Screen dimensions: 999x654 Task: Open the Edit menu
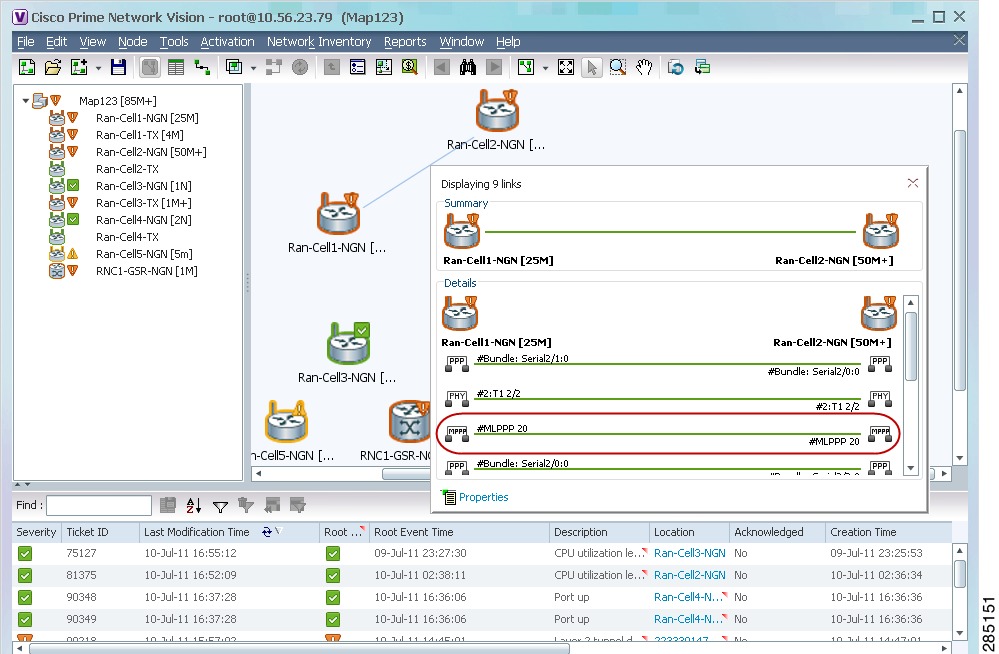click(56, 41)
